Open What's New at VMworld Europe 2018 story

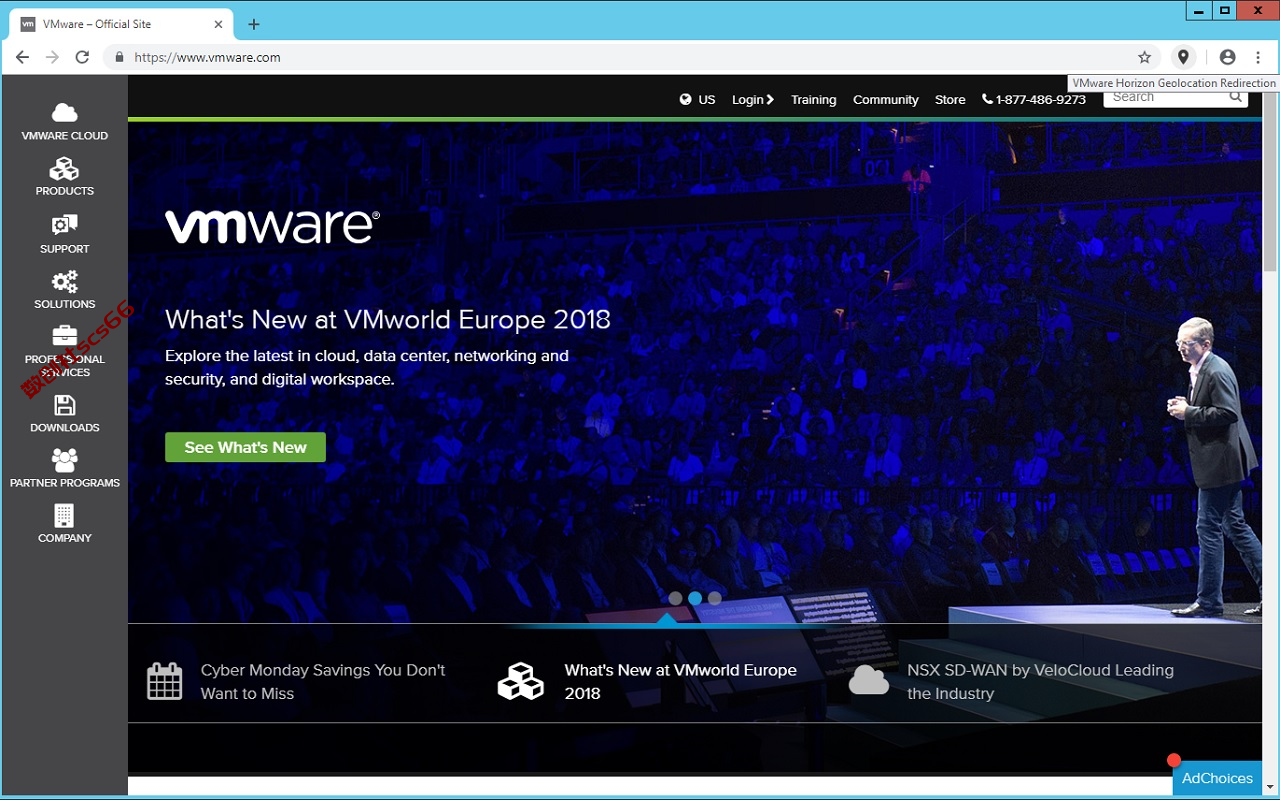pos(680,681)
